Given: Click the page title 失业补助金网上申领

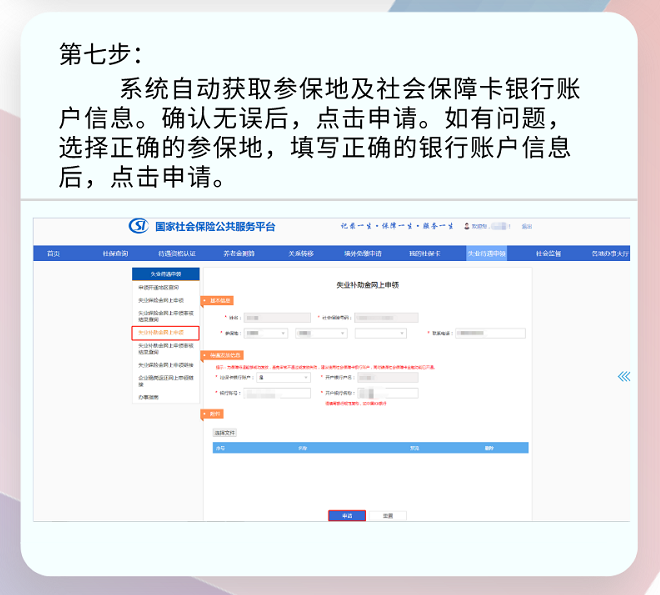Looking at the screenshot, I should coord(367,285).
